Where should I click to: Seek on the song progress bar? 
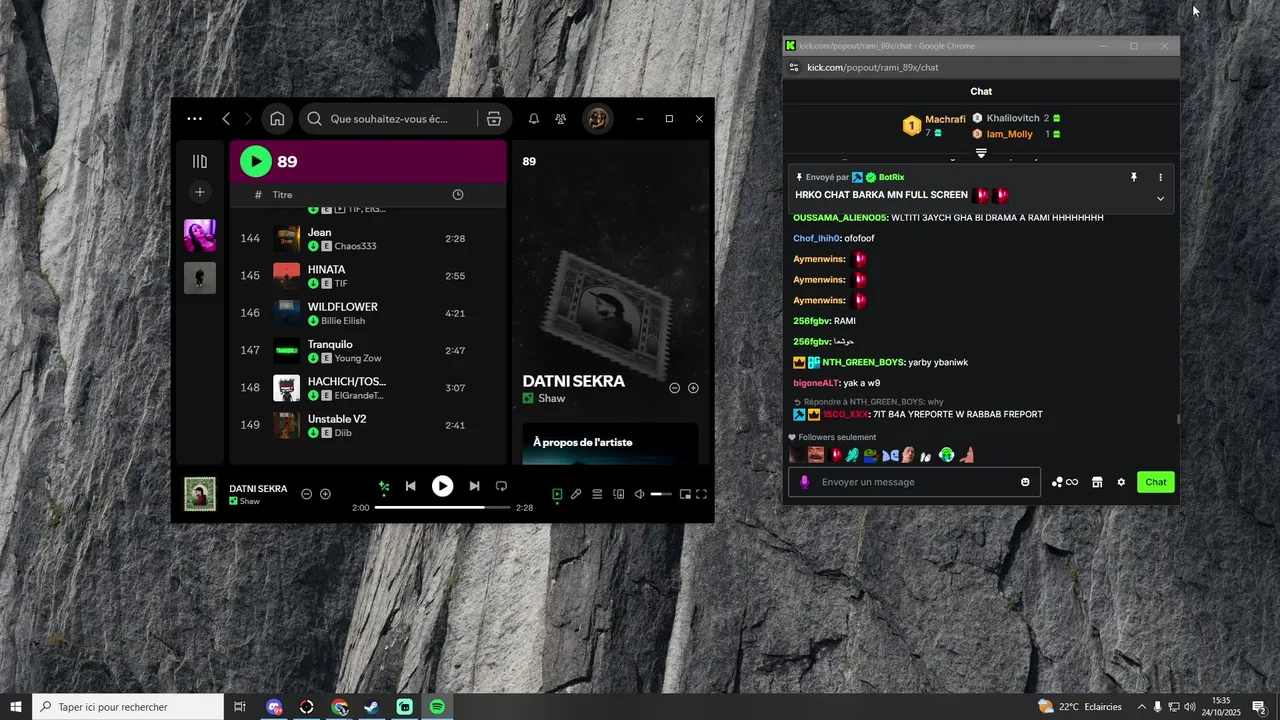[x=442, y=507]
